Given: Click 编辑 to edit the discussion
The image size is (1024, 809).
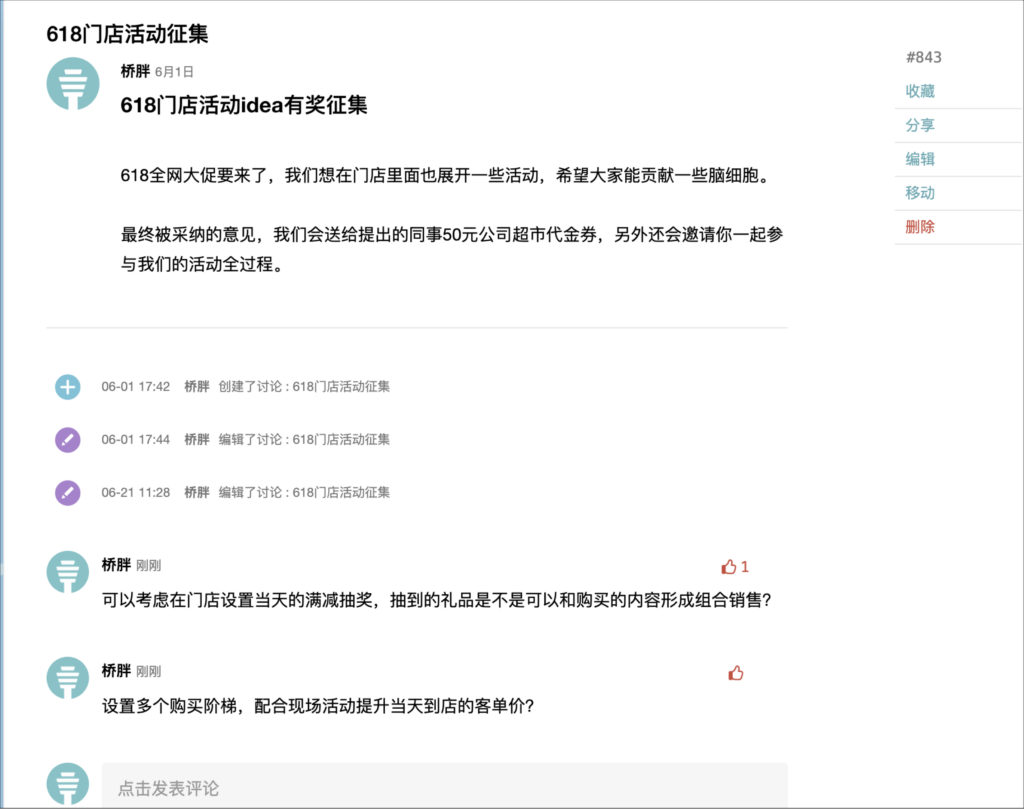Looking at the screenshot, I should [920, 159].
